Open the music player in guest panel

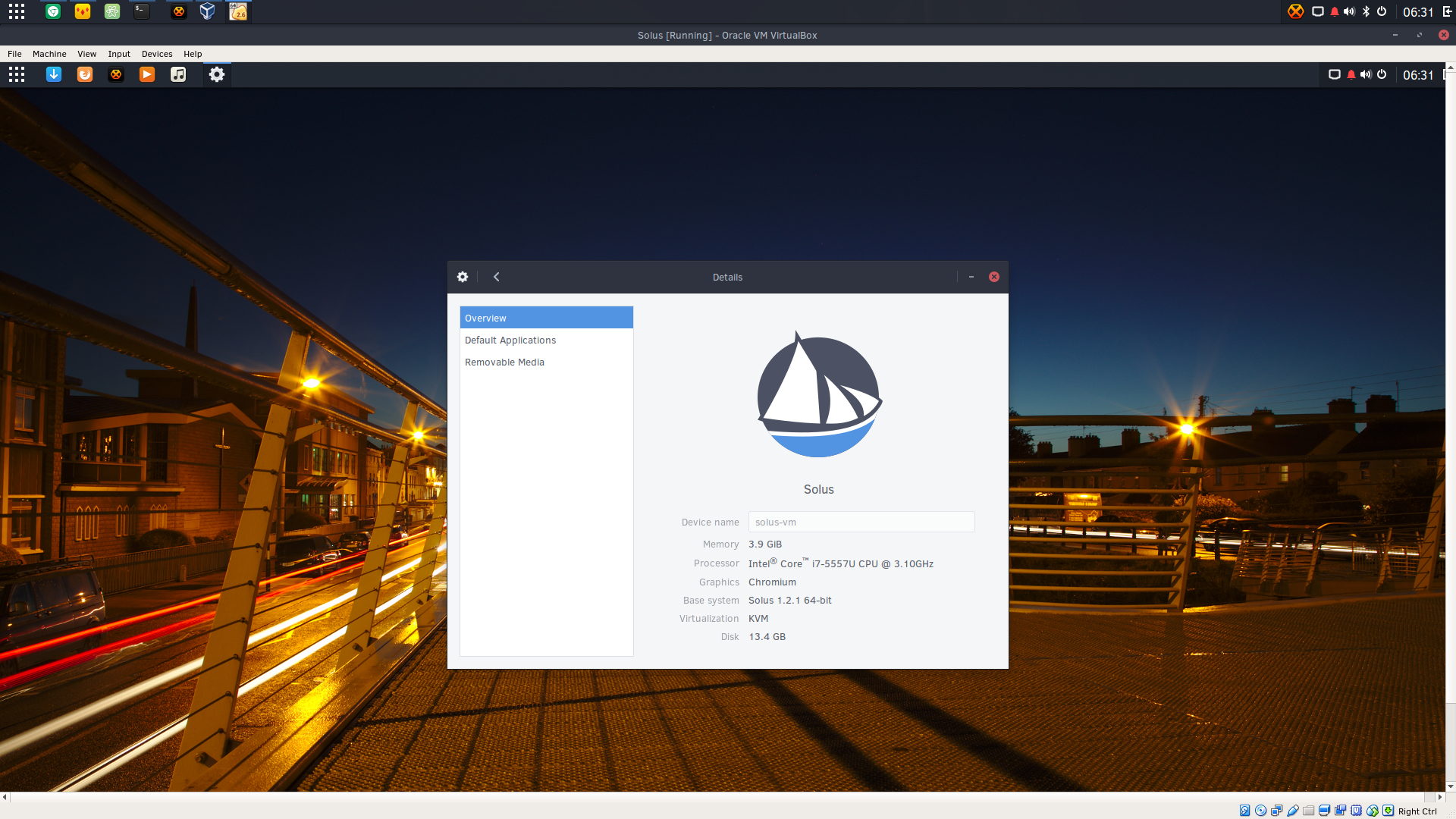click(x=178, y=74)
